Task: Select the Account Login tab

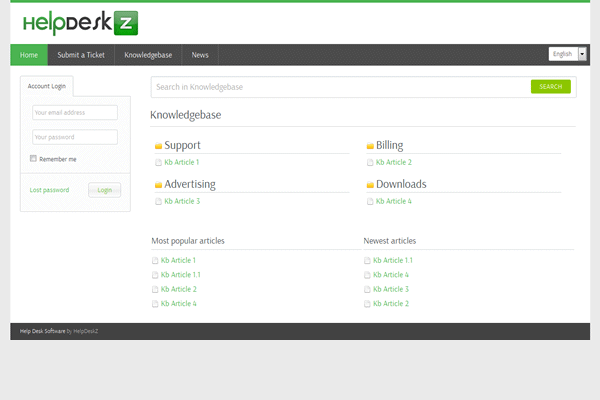Action: [x=47, y=87]
